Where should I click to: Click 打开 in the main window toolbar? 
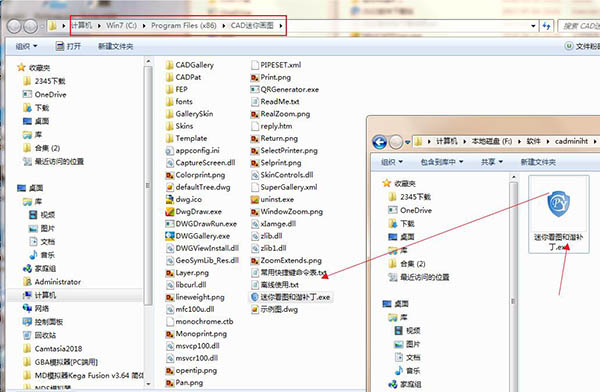coord(68,46)
